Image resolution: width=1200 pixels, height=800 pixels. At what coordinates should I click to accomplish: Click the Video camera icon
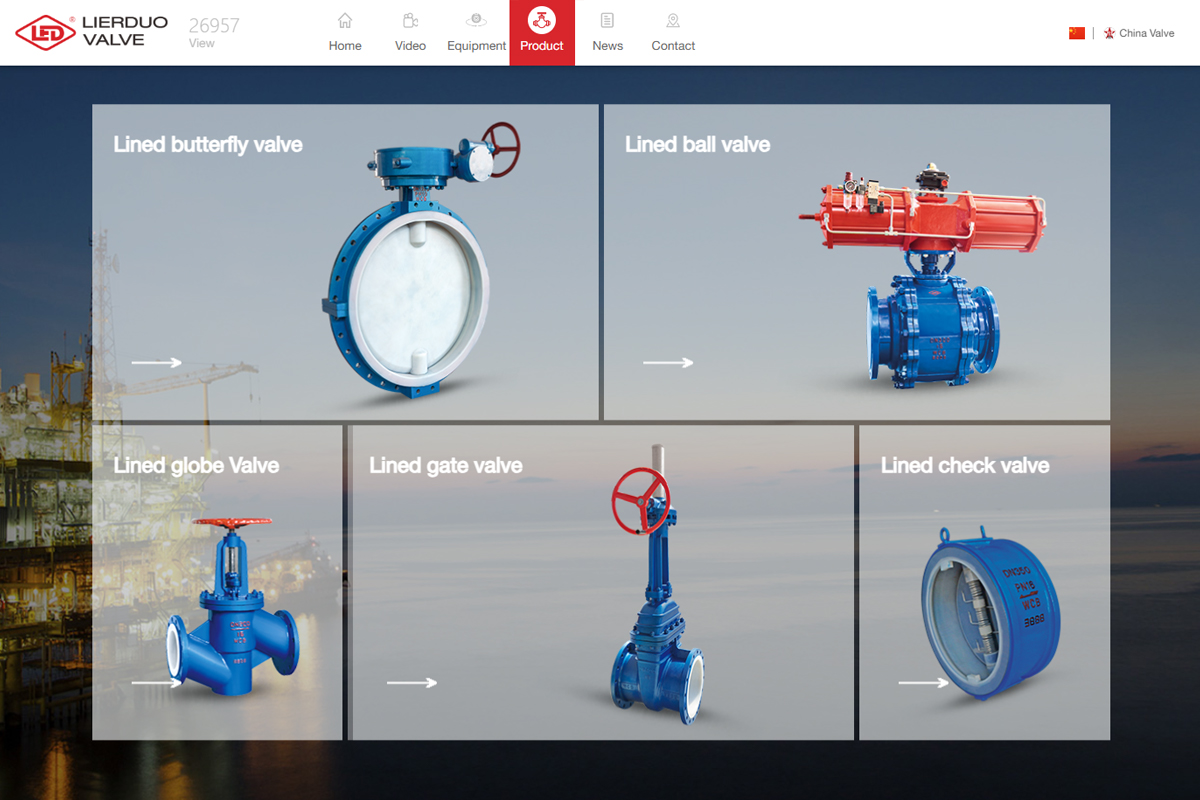click(x=410, y=20)
